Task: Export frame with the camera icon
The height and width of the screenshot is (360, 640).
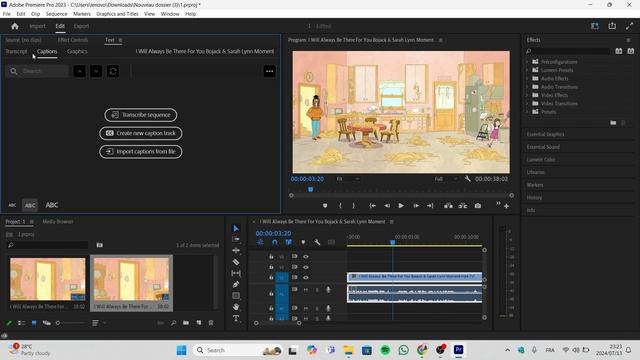Action: 478,206
